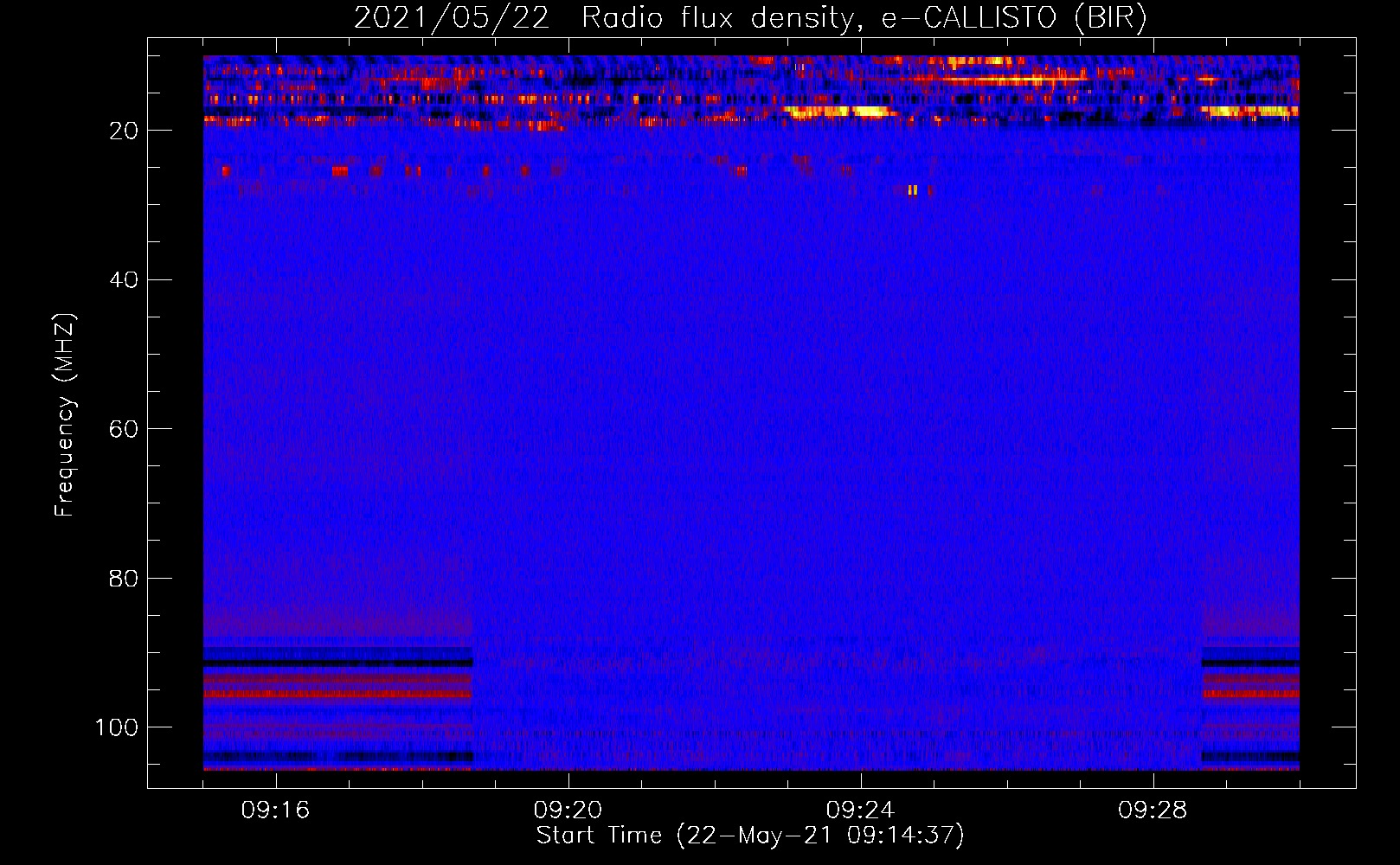Click the 40 frequency tick label
Image resolution: width=1400 pixels, height=865 pixels.
124,280
